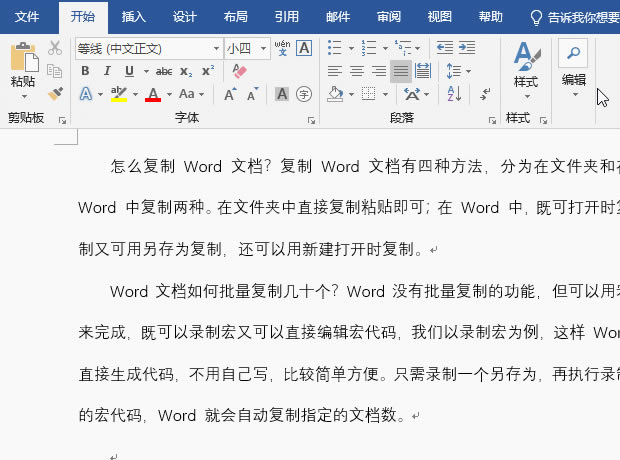620x460 pixels.
Task: Toggle italic formatting
Action: point(107,71)
